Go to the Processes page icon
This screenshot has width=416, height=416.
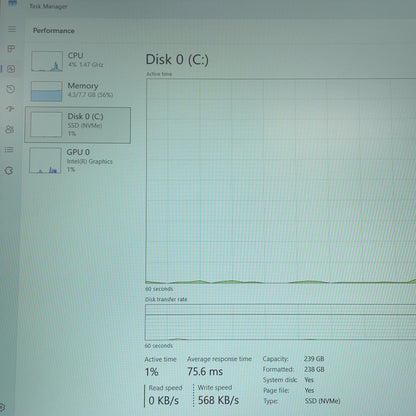[11, 49]
